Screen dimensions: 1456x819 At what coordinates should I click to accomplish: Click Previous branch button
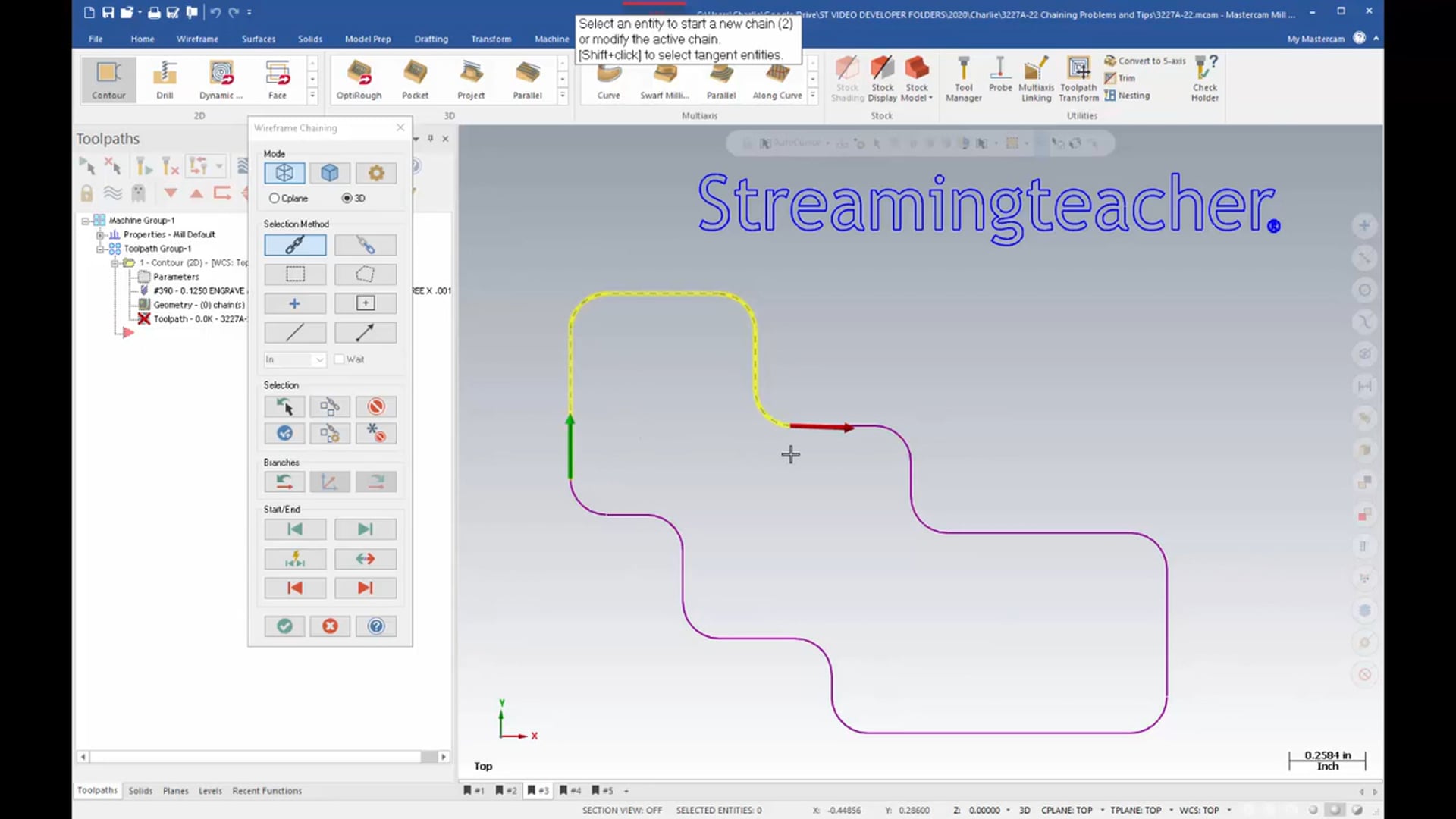[284, 482]
